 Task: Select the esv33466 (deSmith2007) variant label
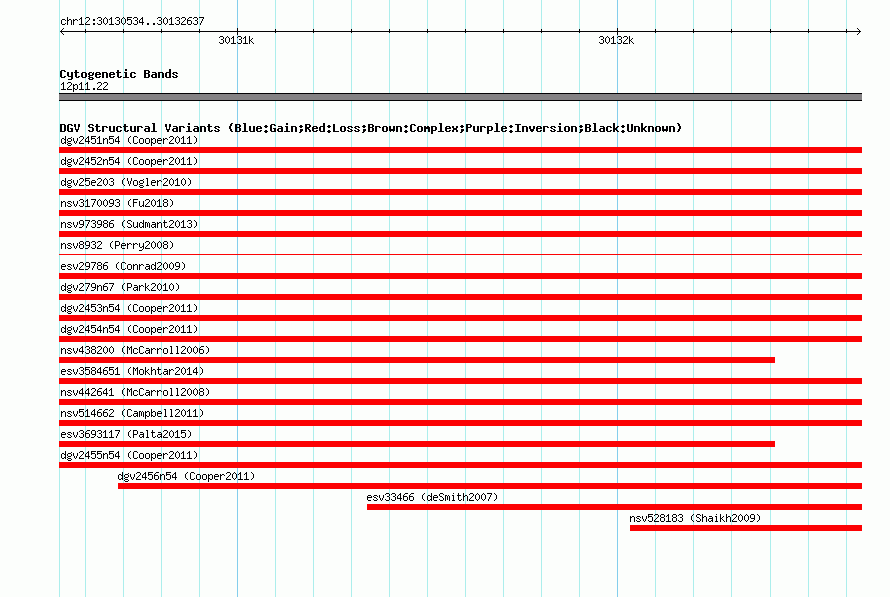432,497
